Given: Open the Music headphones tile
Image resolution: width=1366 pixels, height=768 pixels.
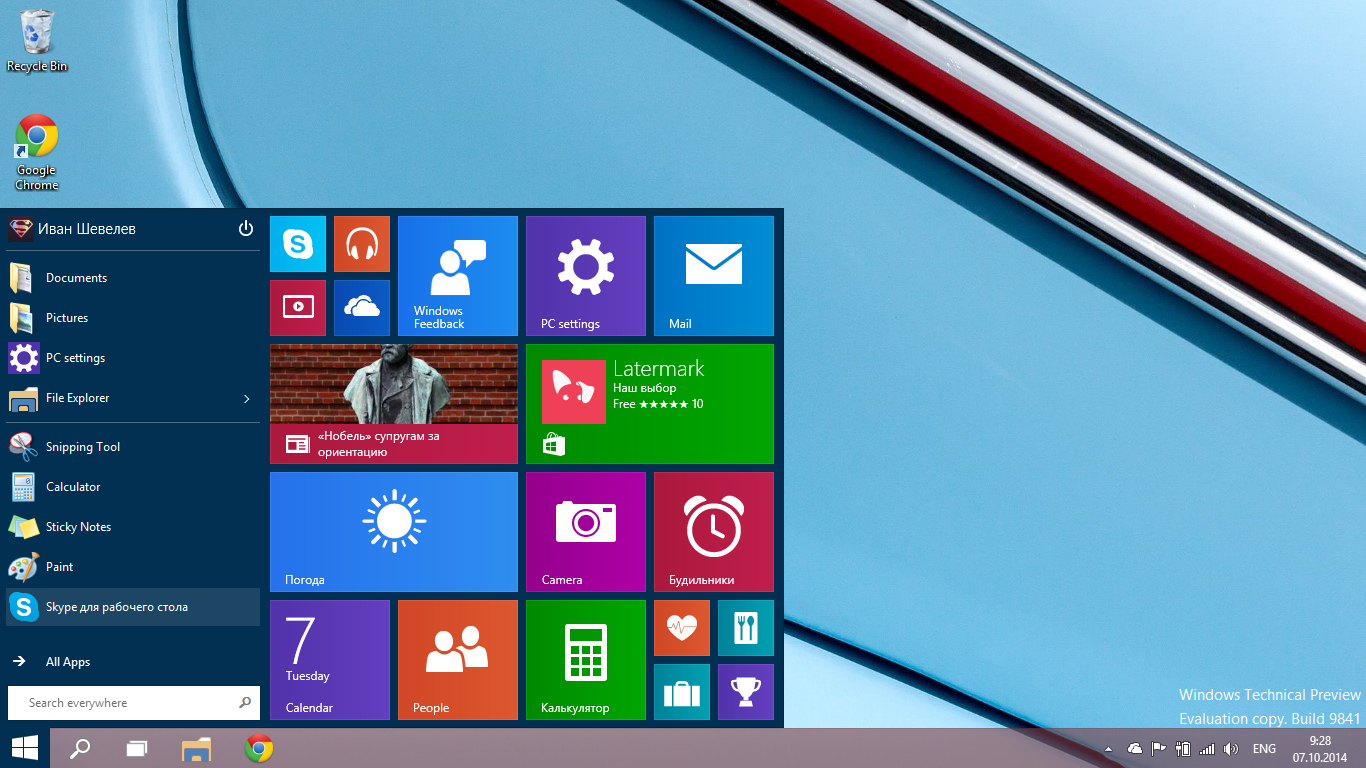Looking at the screenshot, I should (x=361, y=244).
